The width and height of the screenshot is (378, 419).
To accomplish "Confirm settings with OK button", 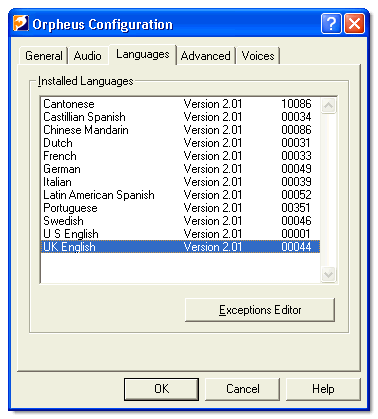I will pos(161,389).
